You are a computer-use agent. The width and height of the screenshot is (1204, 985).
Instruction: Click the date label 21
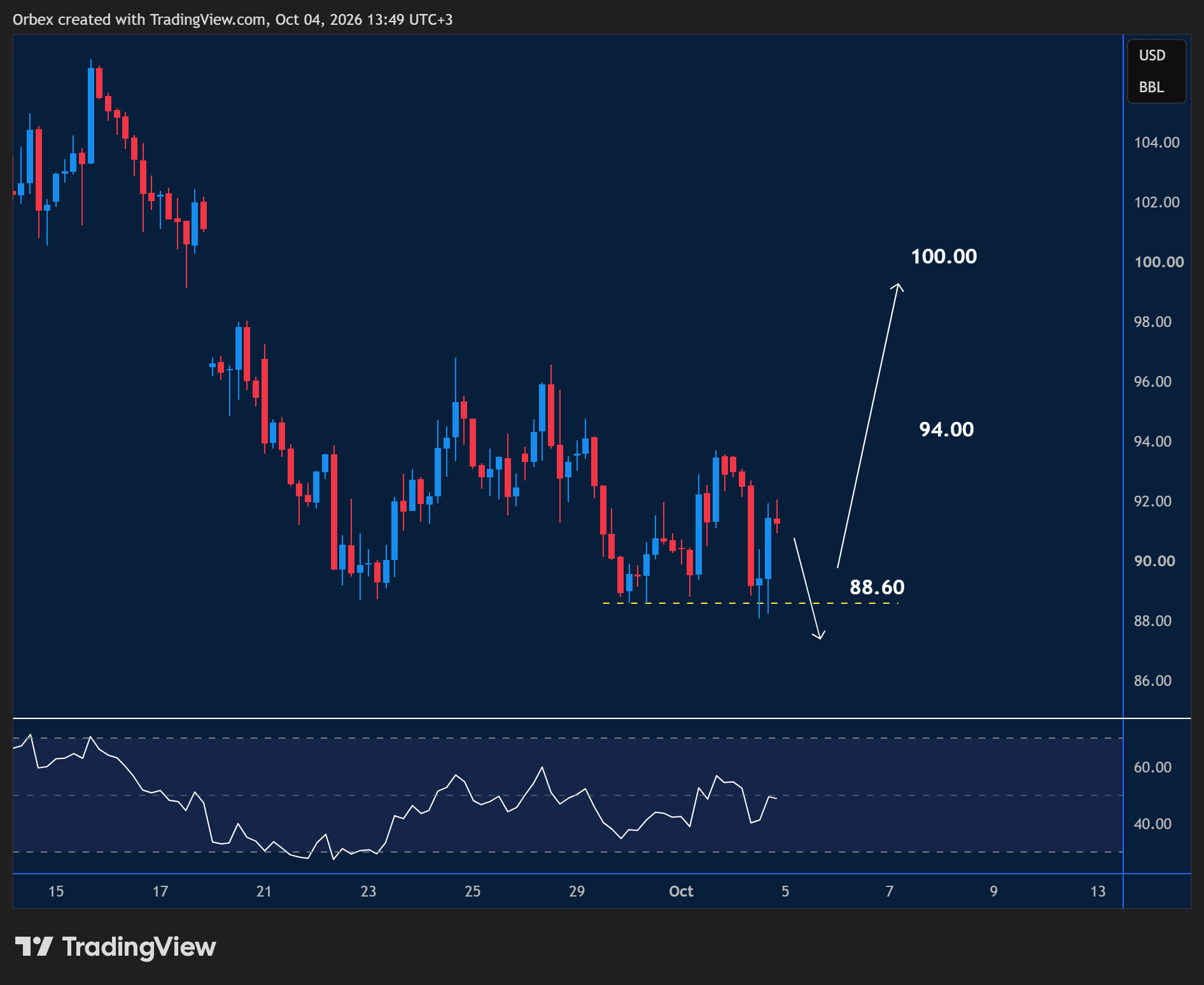264,891
